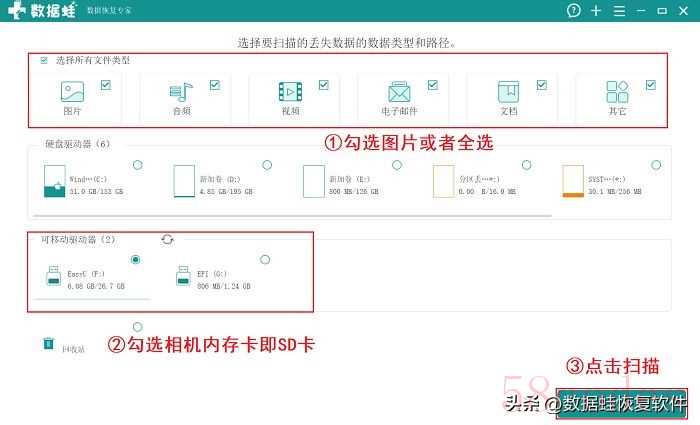
Task: Open the hamburger menu icon
Action: [619, 11]
